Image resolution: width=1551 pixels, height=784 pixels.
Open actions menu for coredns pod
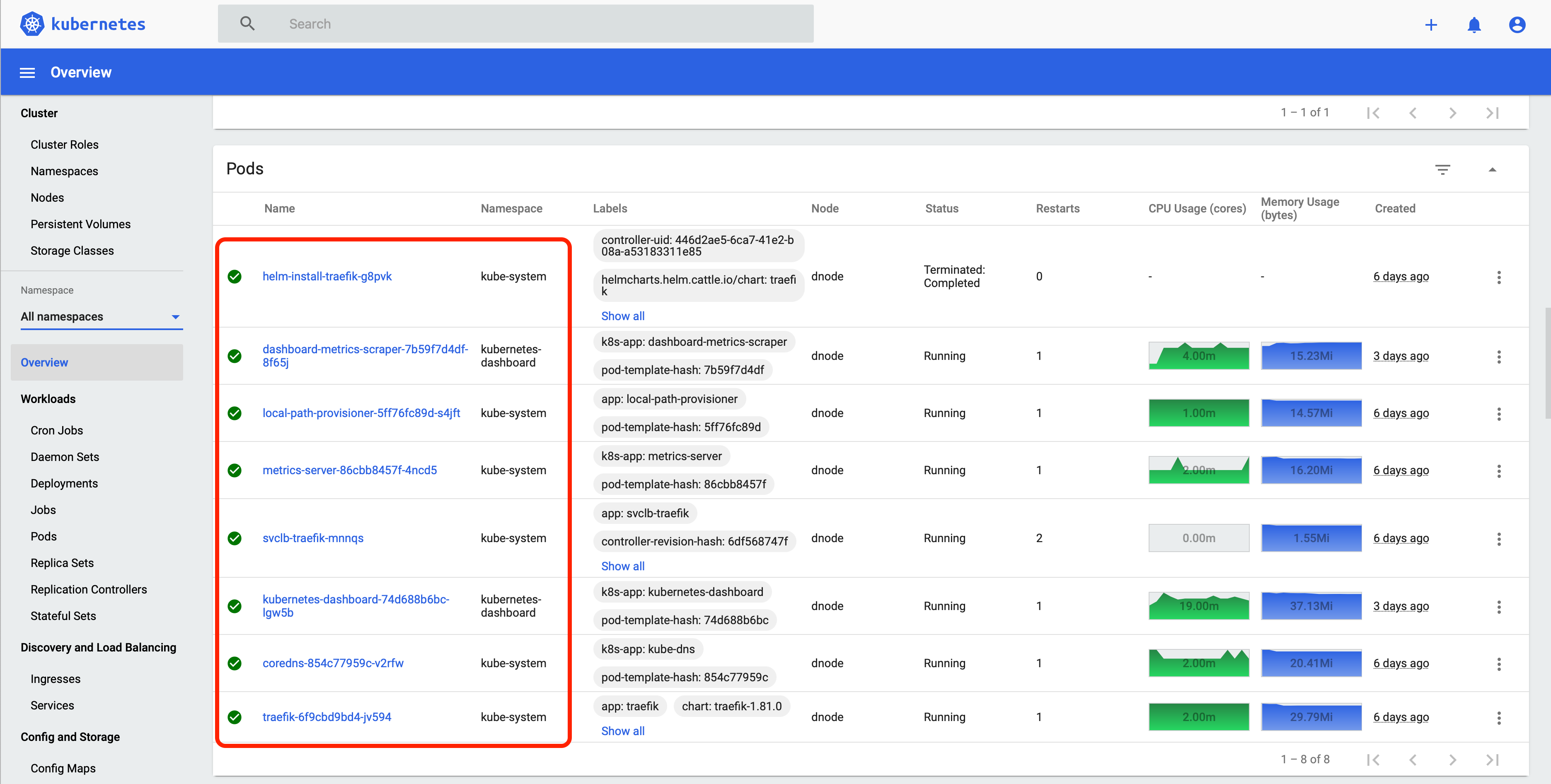click(1499, 663)
